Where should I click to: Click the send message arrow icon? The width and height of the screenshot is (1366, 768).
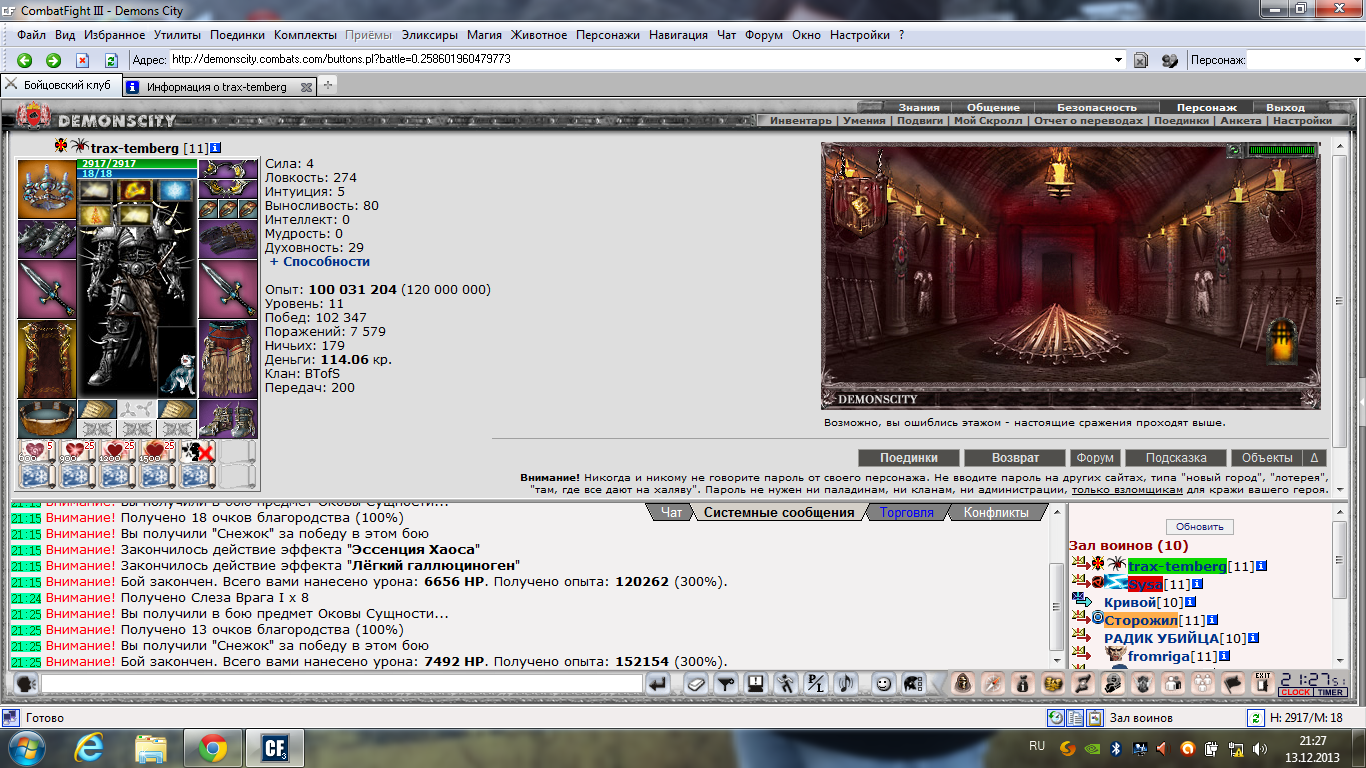pyautogui.click(x=657, y=684)
